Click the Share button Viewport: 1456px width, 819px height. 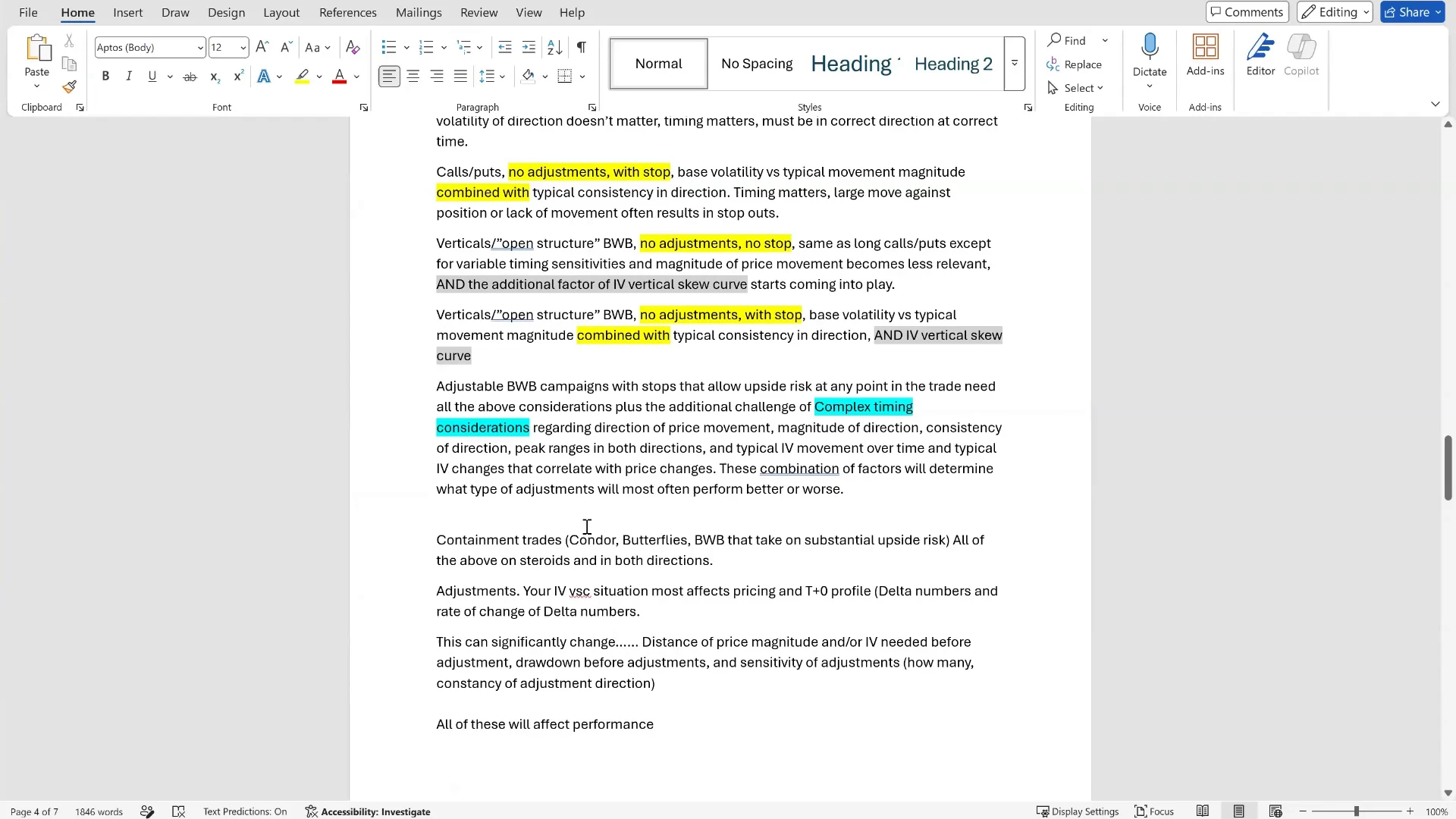(1413, 12)
